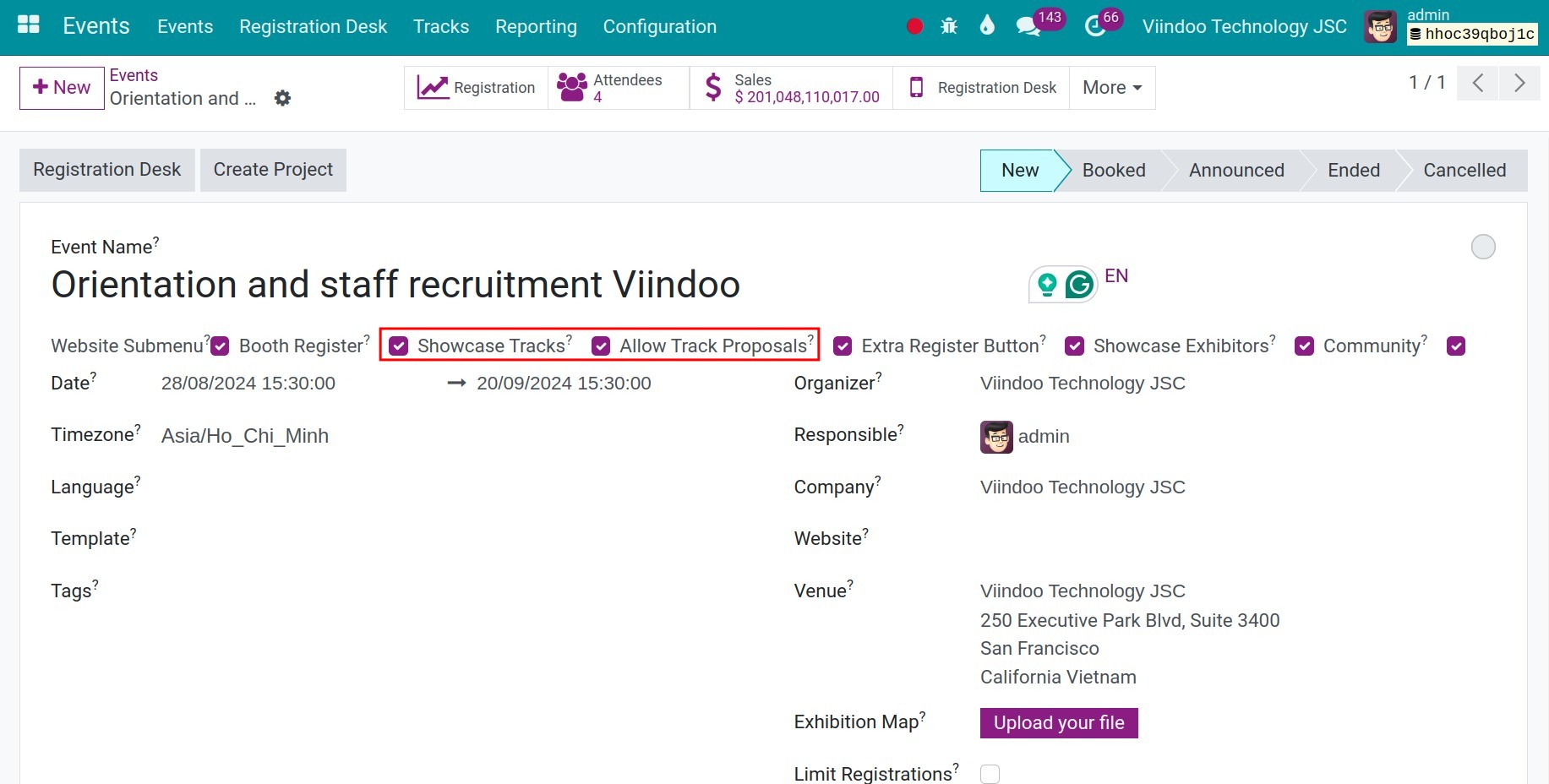Click the green lightbulb suggestion icon

click(x=1047, y=284)
